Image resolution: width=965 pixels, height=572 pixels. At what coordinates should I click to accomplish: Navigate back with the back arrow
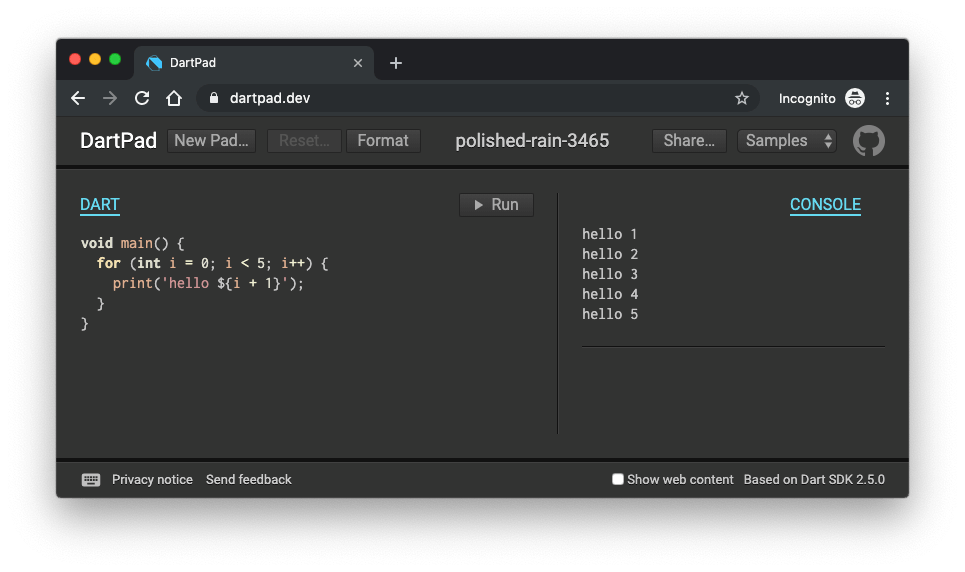tap(78, 98)
